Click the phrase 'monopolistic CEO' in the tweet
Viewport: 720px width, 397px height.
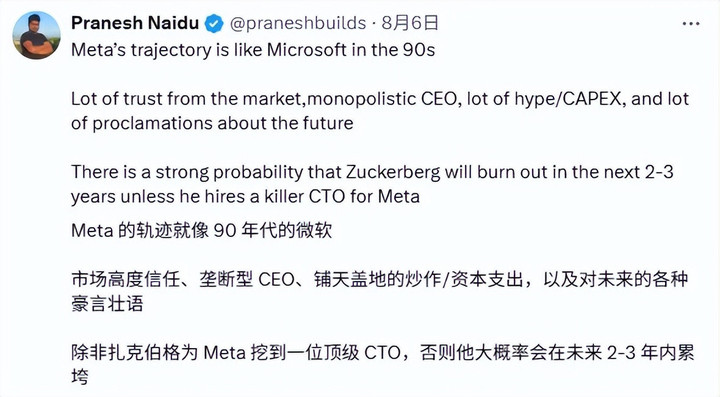[384, 99]
